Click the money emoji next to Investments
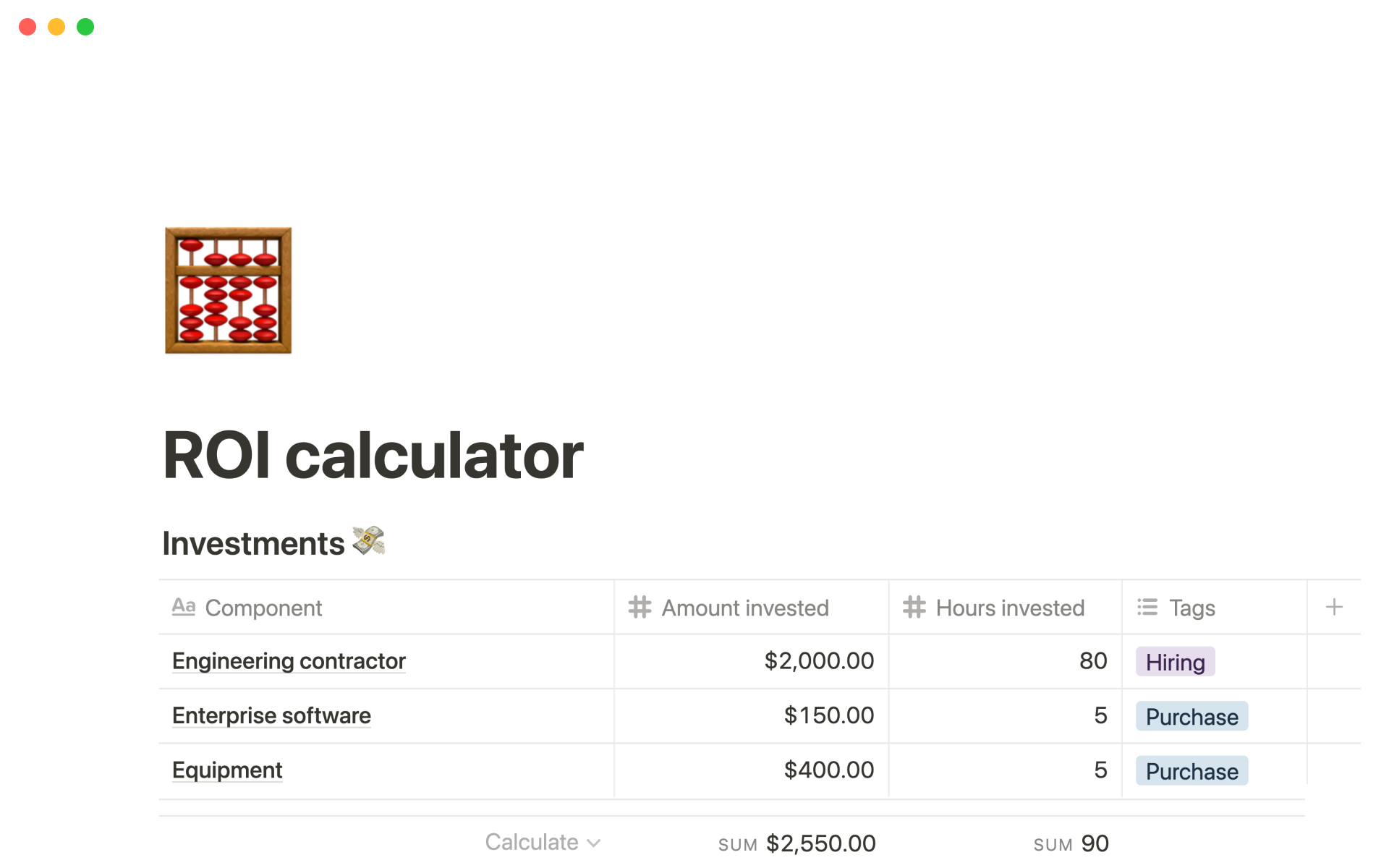This screenshot has height=868, width=1389. (369, 541)
